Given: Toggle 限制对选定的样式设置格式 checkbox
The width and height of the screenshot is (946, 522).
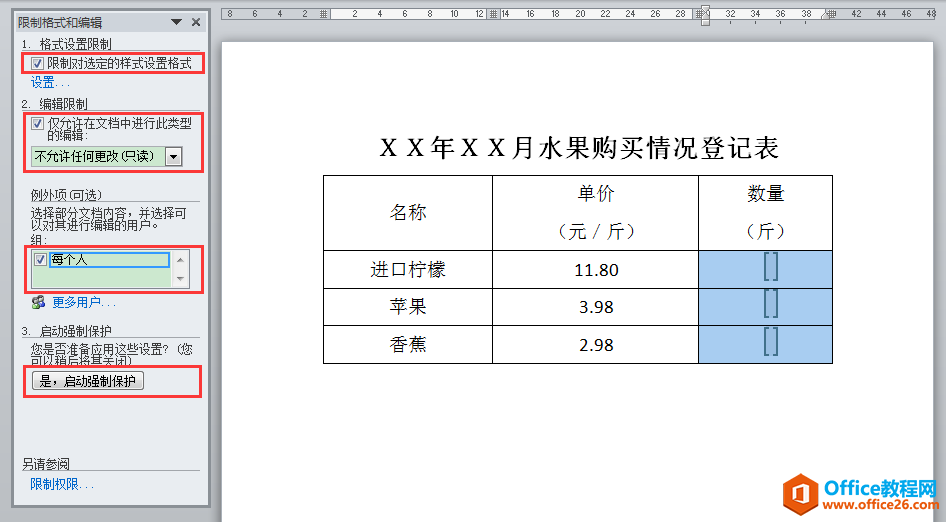Looking at the screenshot, I should [37, 63].
